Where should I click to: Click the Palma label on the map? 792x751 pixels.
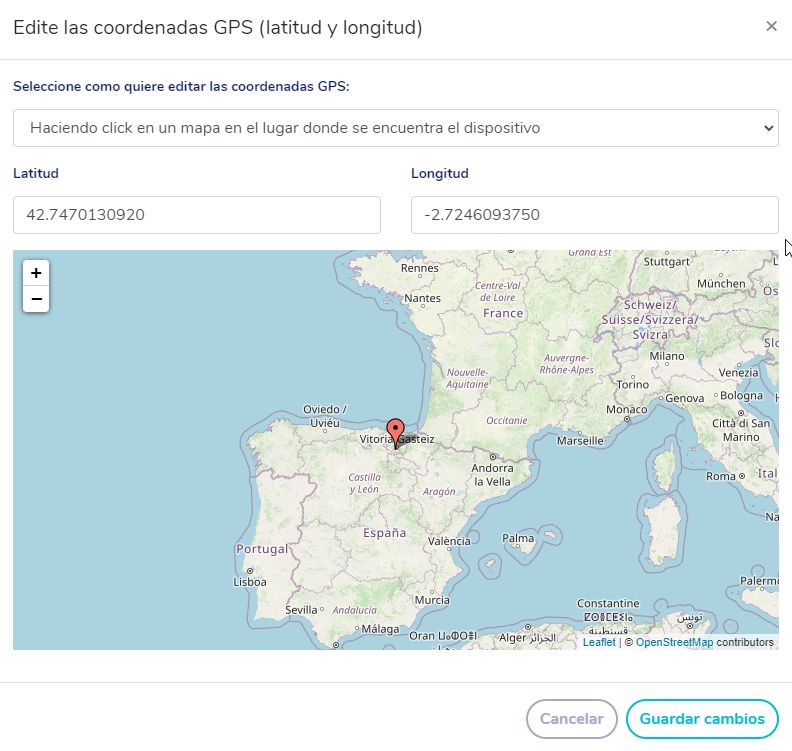(518, 538)
